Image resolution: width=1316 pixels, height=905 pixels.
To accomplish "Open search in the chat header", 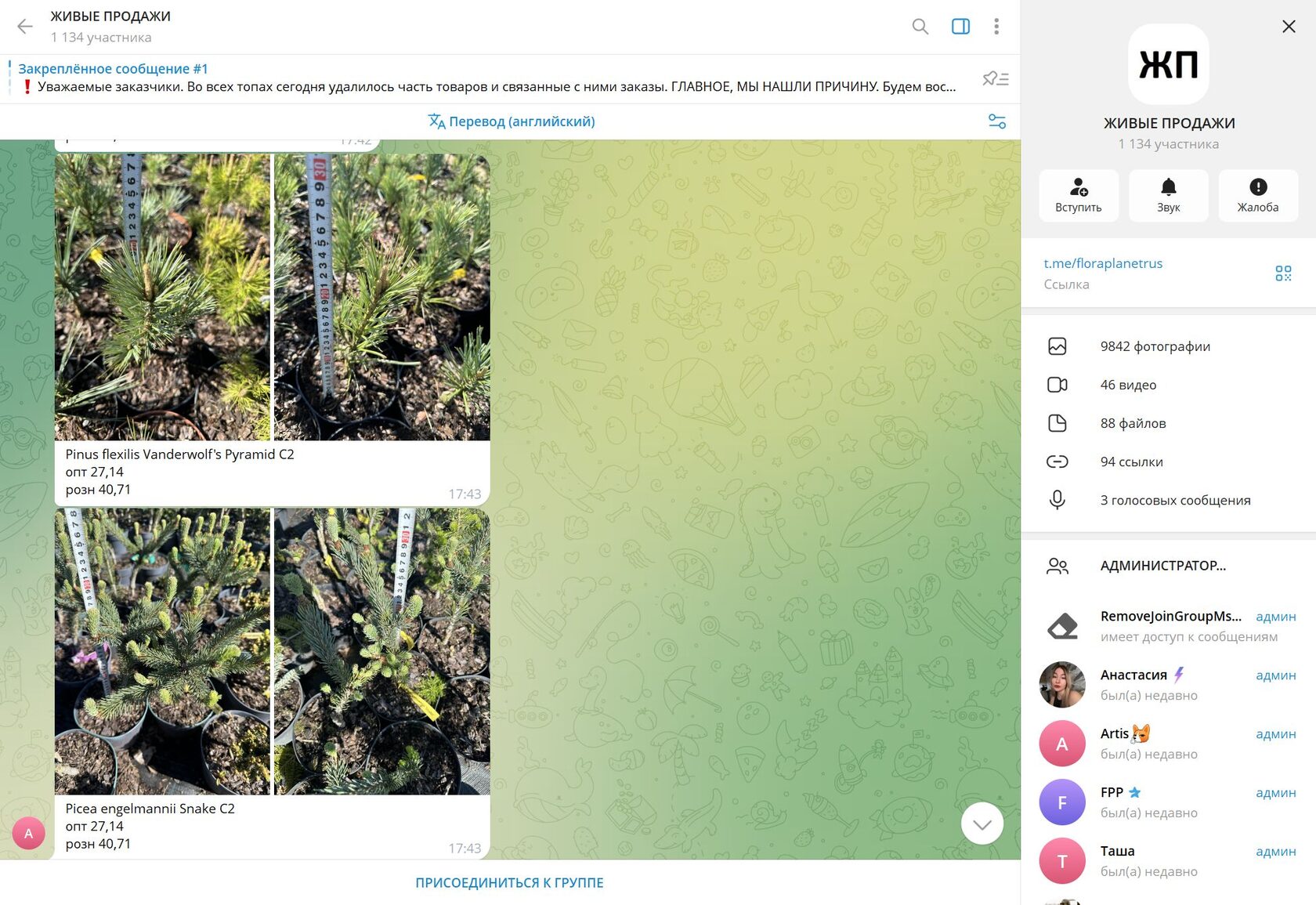I will click(920, 27).
